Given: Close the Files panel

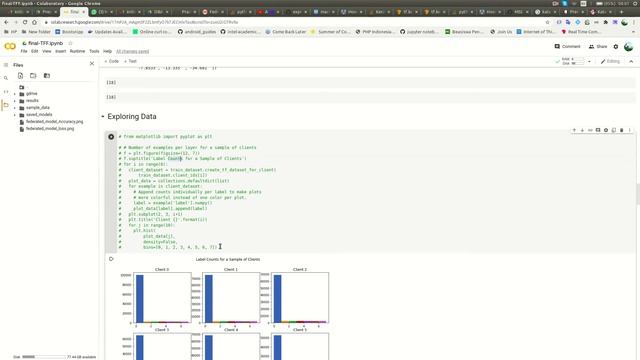Looking at the screenshot, I should pos(92,64).
